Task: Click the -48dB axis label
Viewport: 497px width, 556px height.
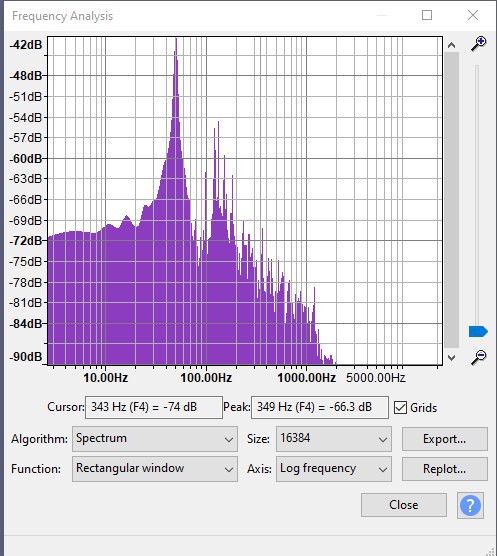Action: click(26, 76)
